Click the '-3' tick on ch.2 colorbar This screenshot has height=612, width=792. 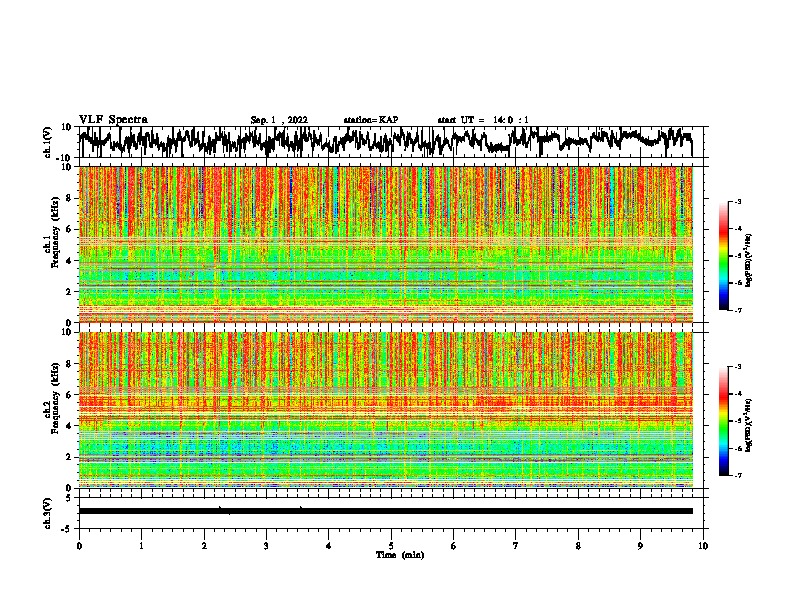[737, 367]
